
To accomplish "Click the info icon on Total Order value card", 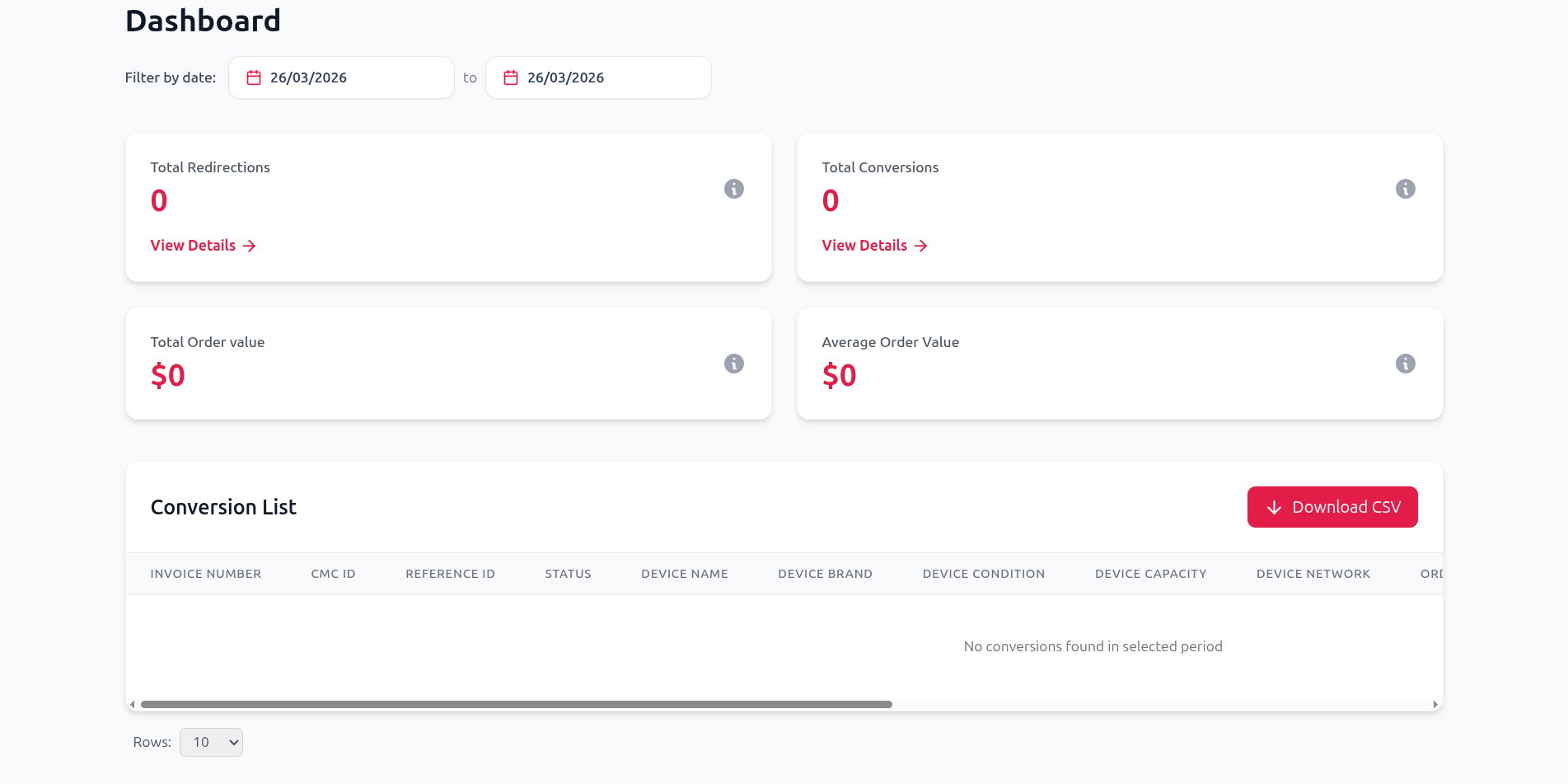I will tap(733, 364).
